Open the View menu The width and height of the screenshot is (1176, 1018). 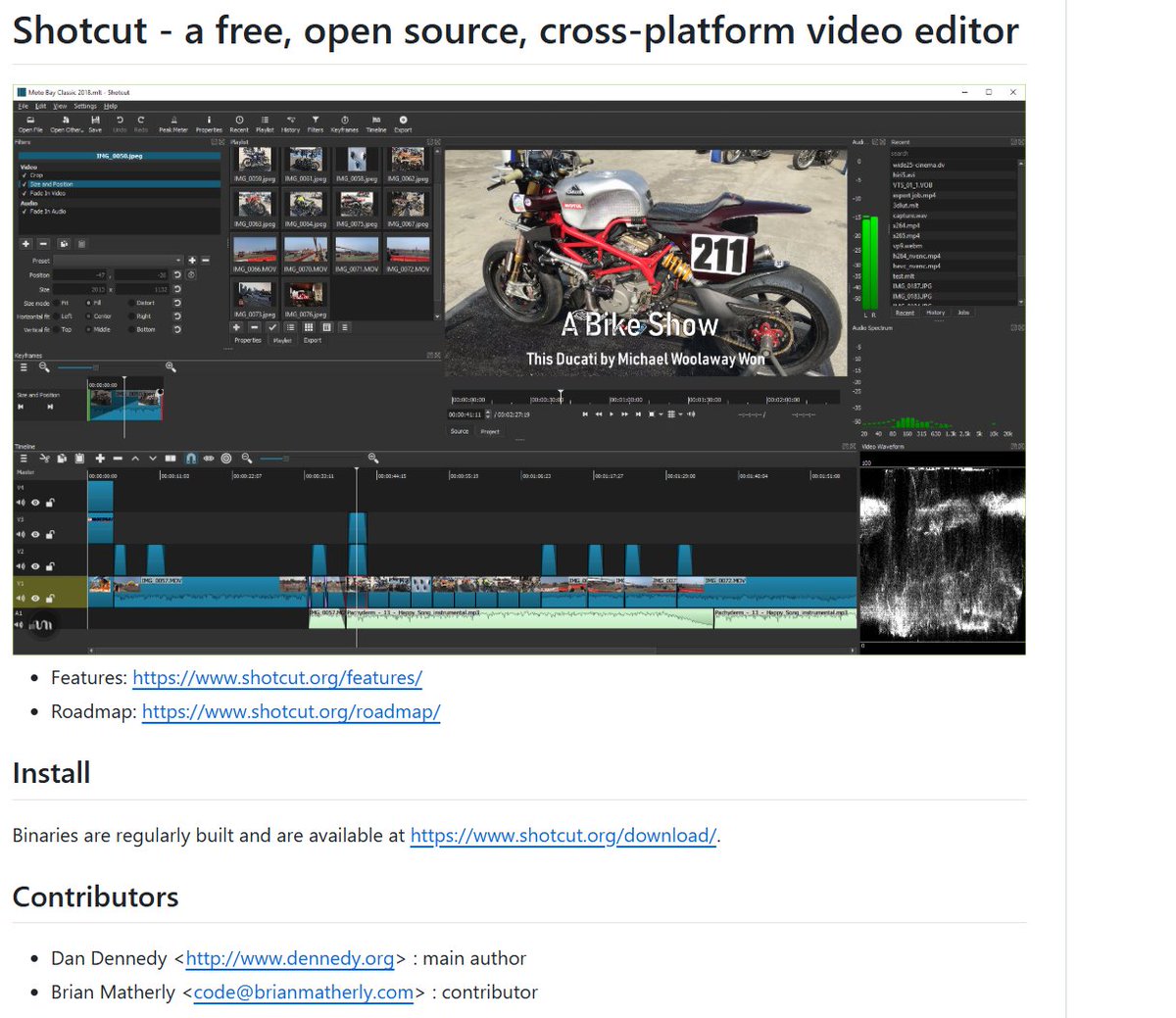click(x=60, y=106)
